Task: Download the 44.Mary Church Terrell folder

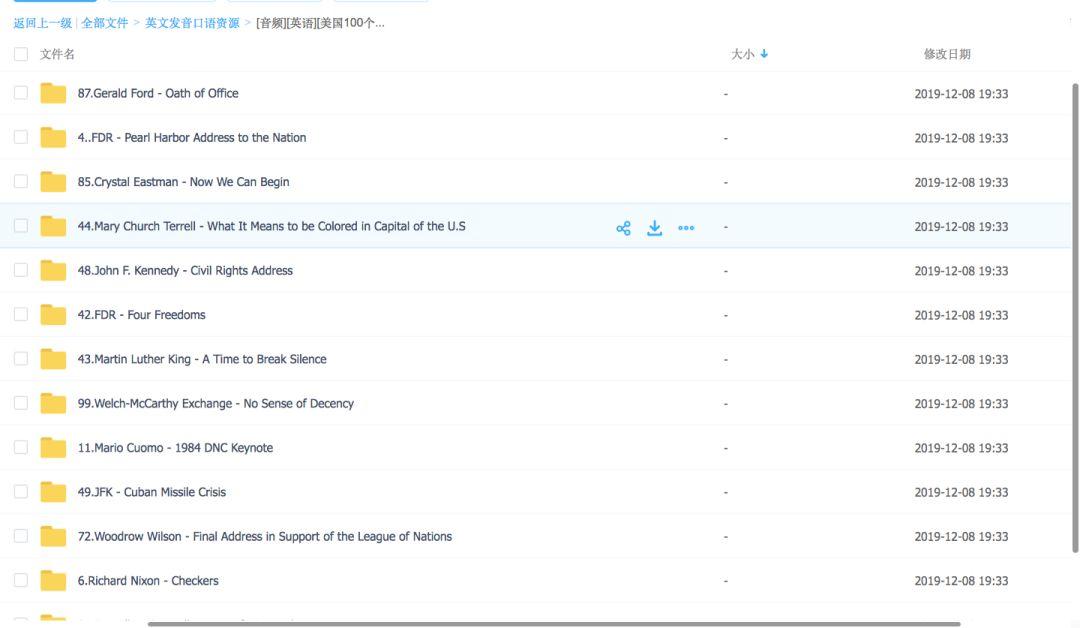Action: coord(654,228)
